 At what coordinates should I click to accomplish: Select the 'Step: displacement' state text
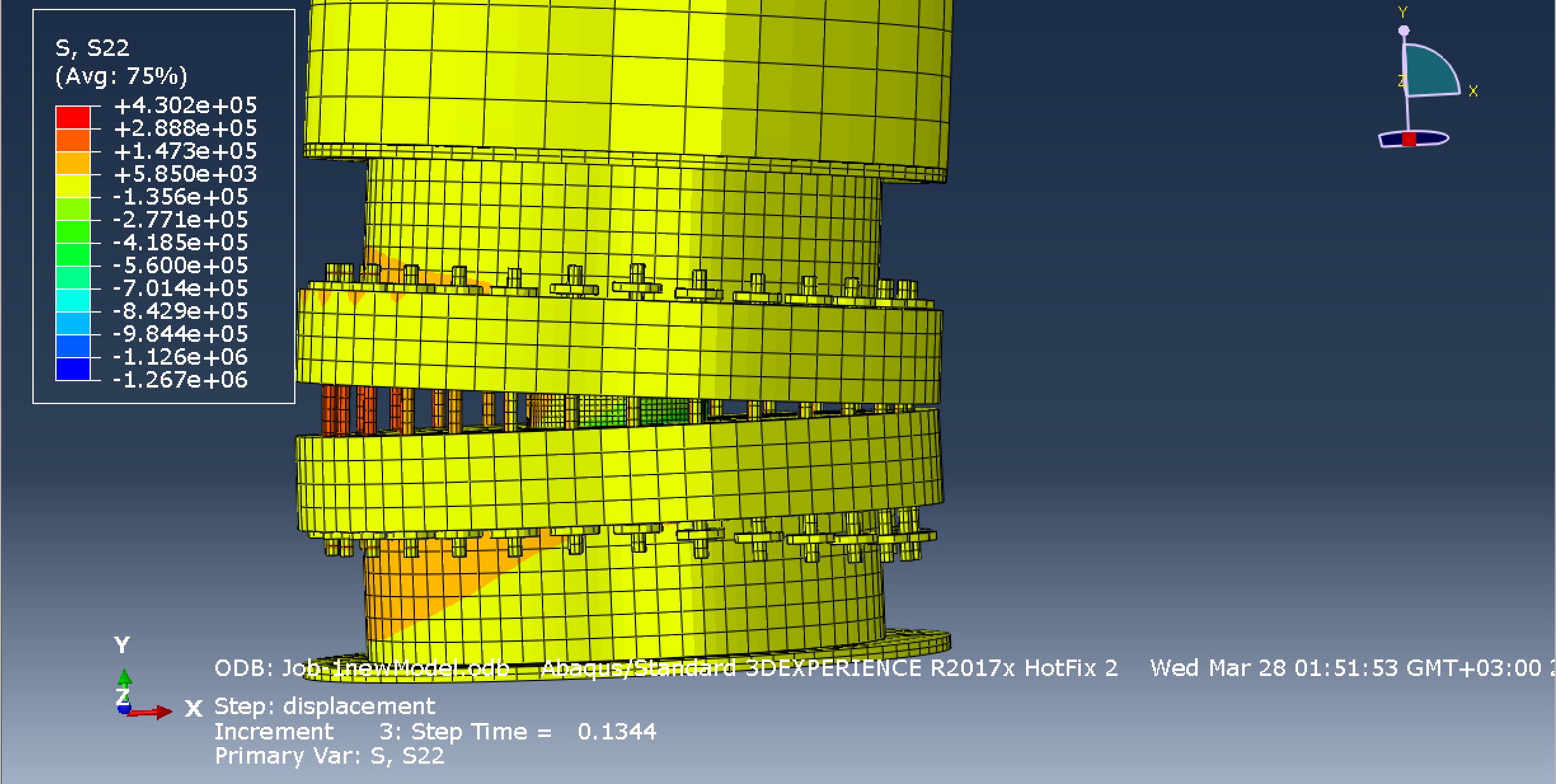click(x=325, y=706)
